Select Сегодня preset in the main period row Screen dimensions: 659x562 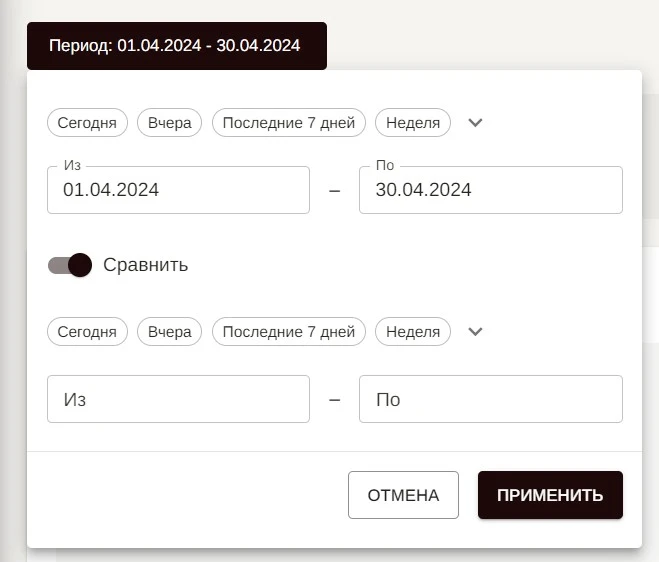tap(87, 123)
